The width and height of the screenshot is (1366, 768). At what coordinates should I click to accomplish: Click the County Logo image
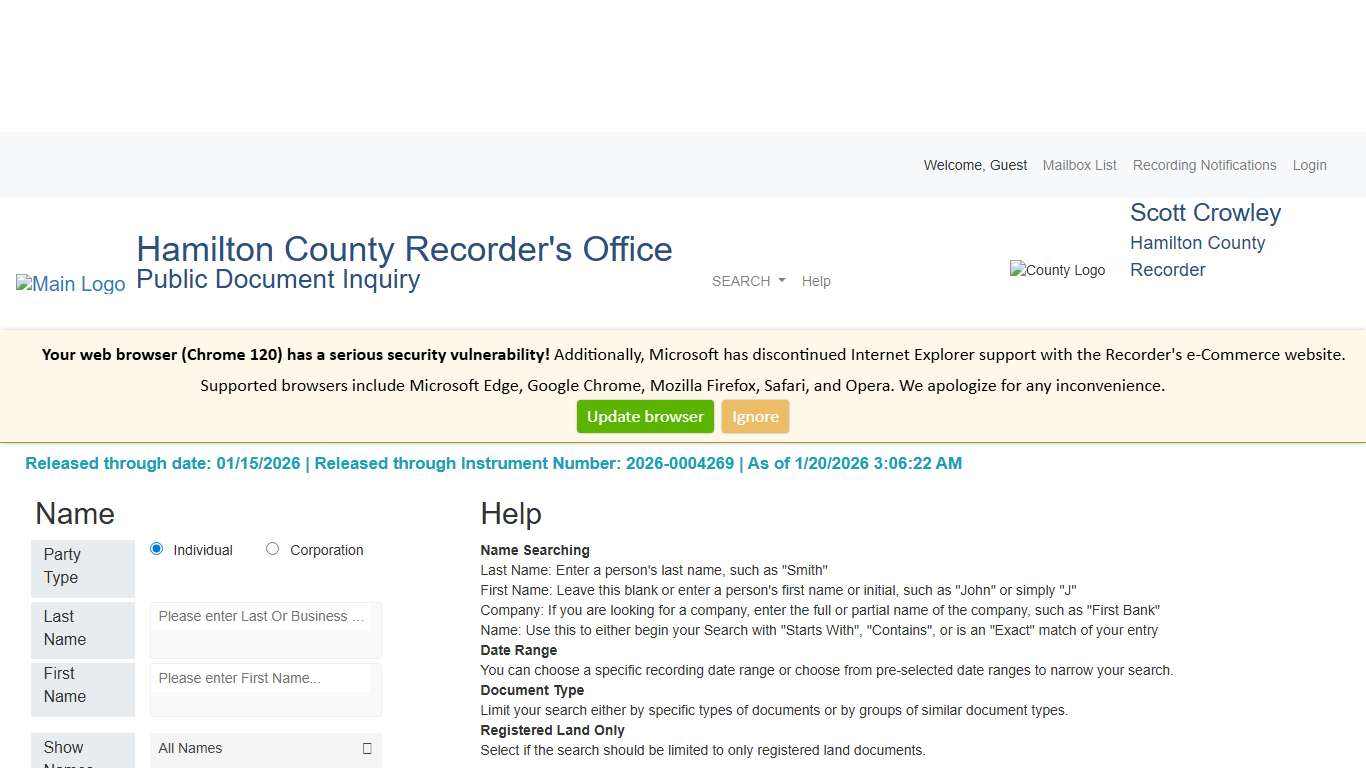coord(1057,270)
